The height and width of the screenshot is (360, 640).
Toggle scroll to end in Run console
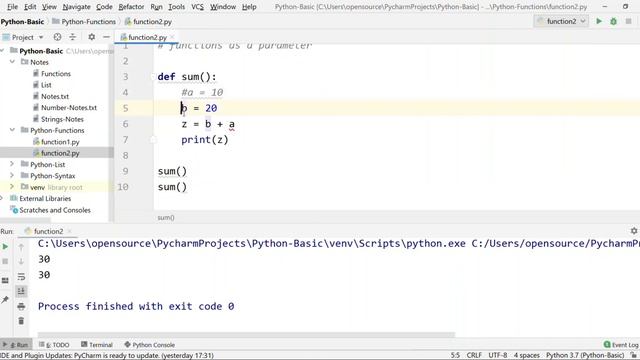click(x=21, y=291)
